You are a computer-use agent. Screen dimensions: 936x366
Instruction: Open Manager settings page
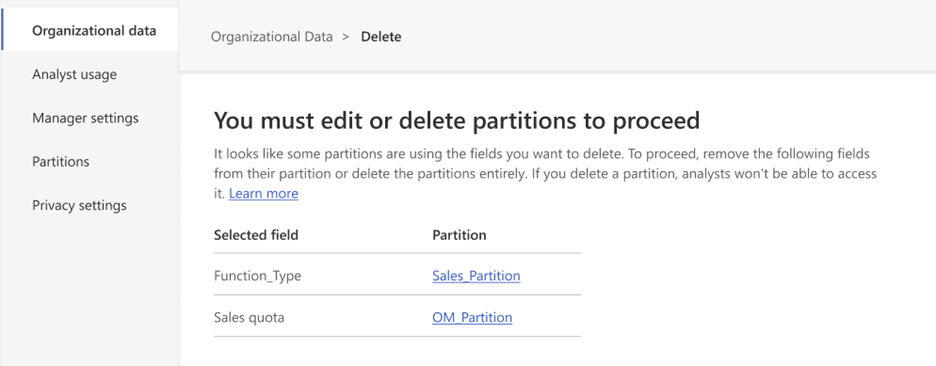pyautogui.click(x=85, y=118)
